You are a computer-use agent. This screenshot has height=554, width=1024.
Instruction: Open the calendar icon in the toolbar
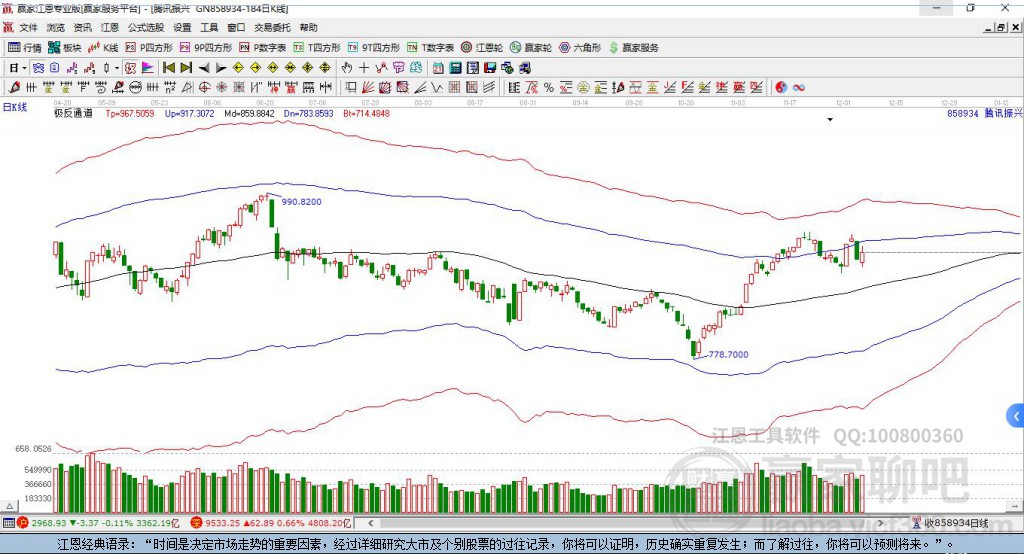pyautogui.click(x=438, y=68)
